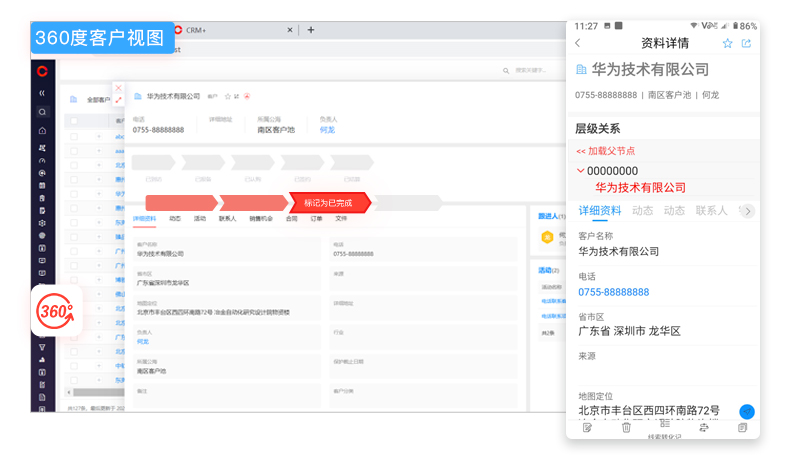
Task: Tap the share icon in mobile header
Action: 746,43
